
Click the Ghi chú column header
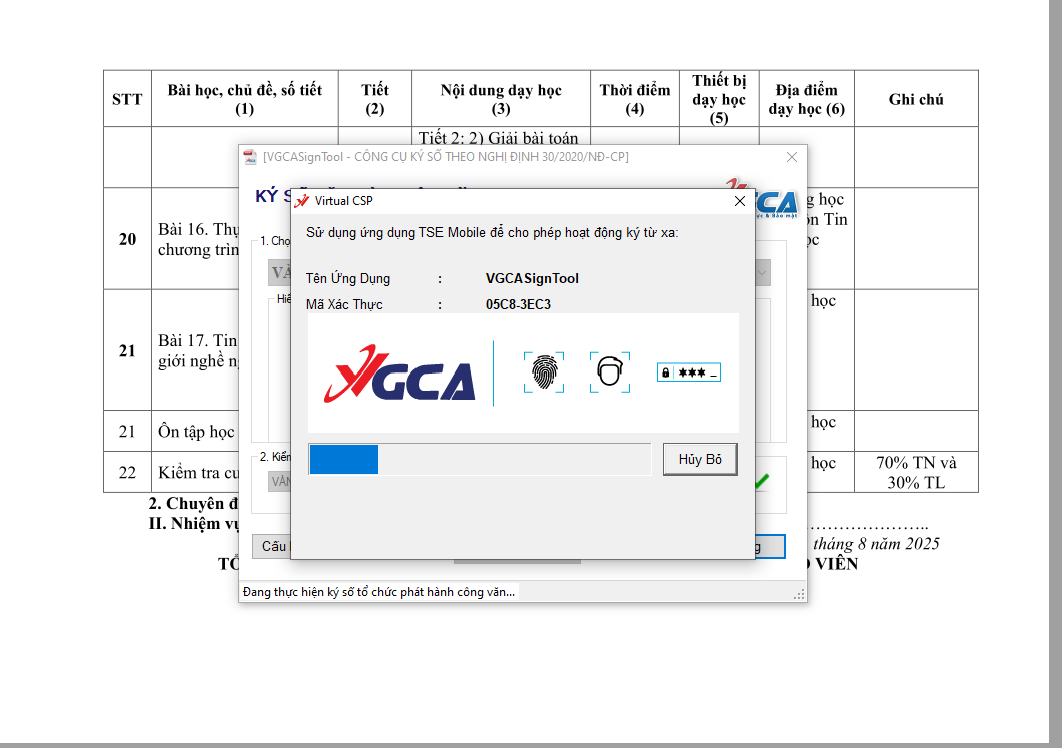tap(916, 99)
